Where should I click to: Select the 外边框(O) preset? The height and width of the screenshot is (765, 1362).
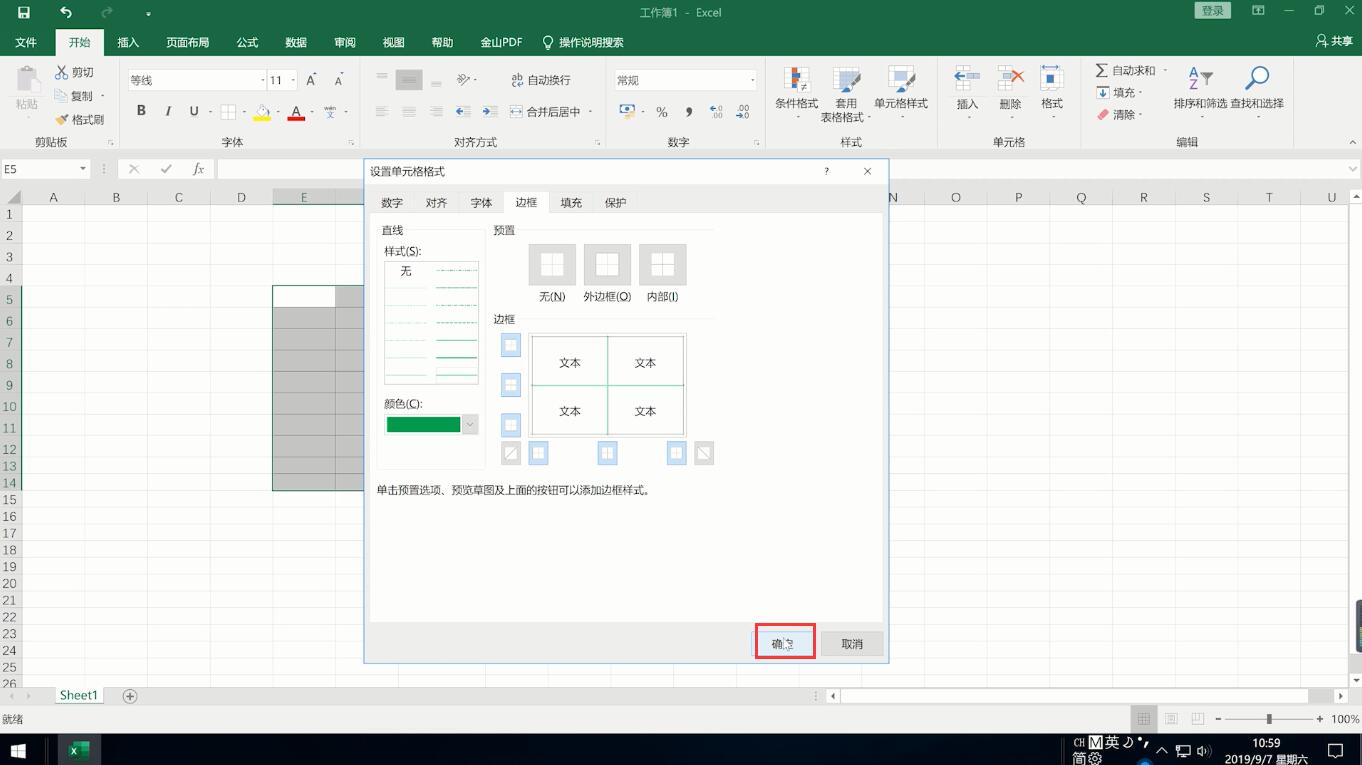(x=607, y=265)
